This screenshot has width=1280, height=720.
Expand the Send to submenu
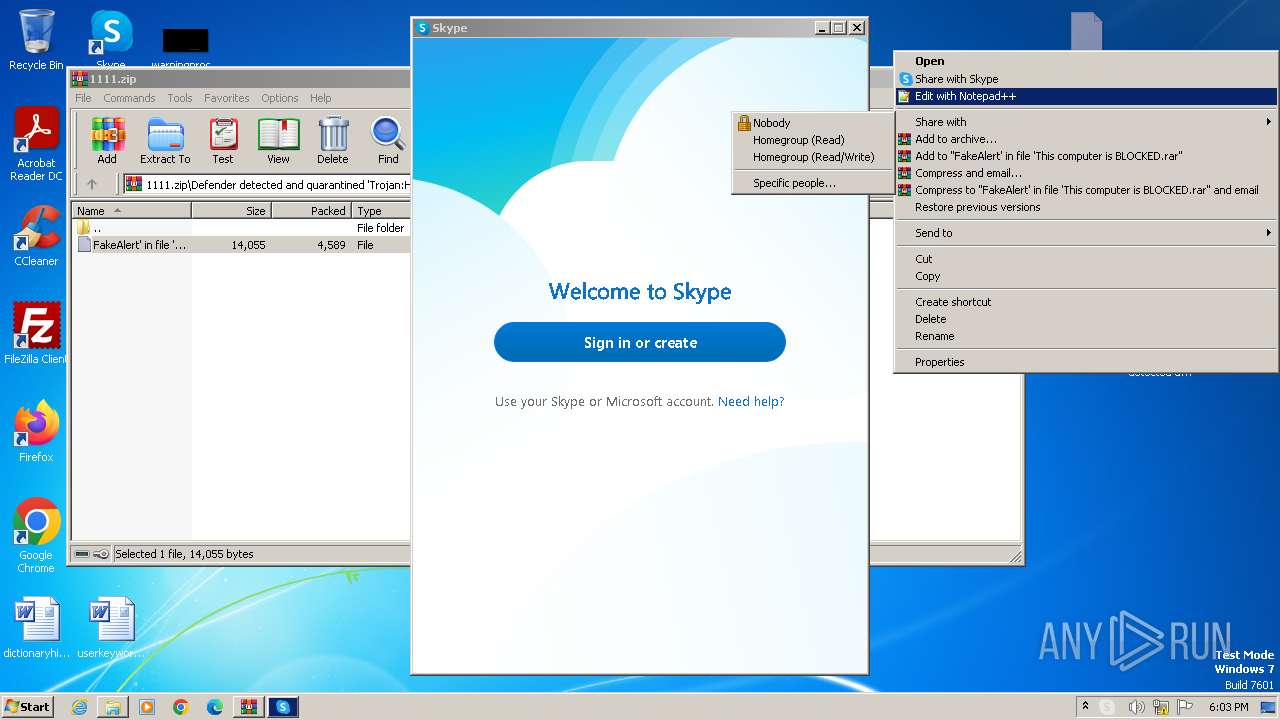(x=1085, y=233)
